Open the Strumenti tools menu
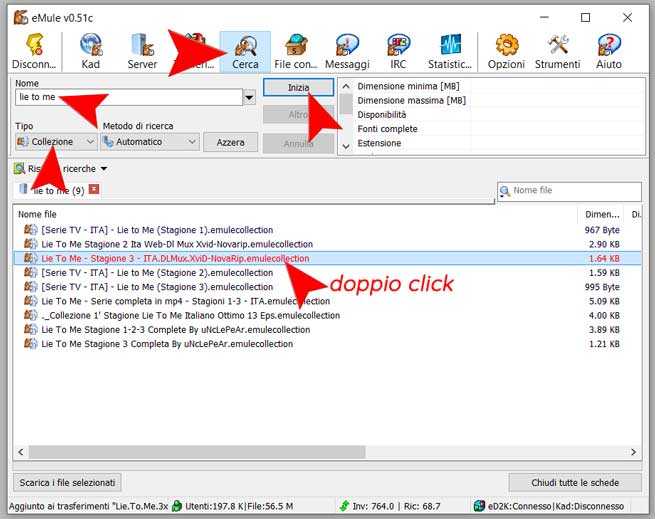 click(558, 51)
